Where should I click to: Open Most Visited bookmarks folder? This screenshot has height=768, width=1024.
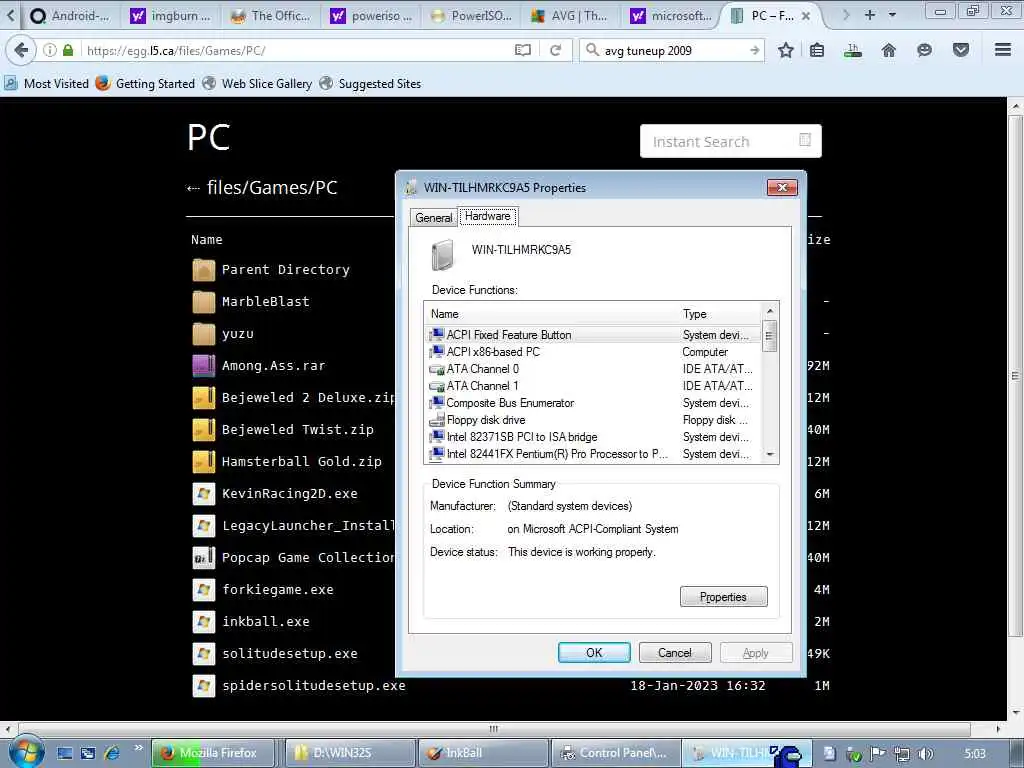click(x=46, y=84)
